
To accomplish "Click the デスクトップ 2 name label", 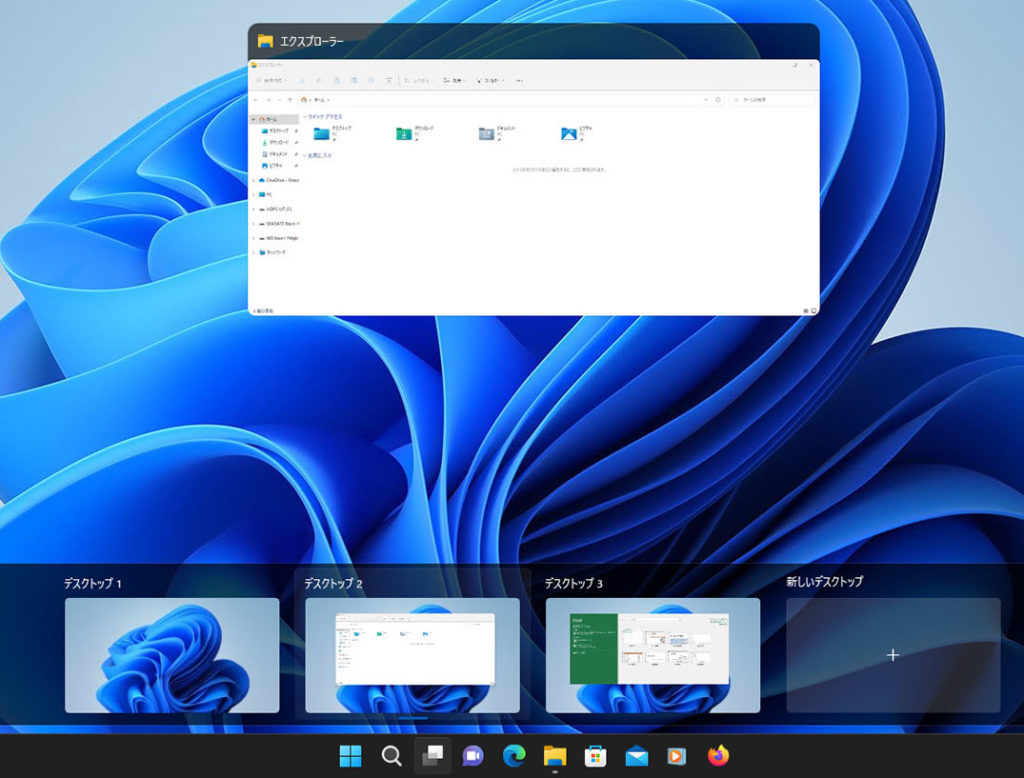I will (x=333, y=583).
